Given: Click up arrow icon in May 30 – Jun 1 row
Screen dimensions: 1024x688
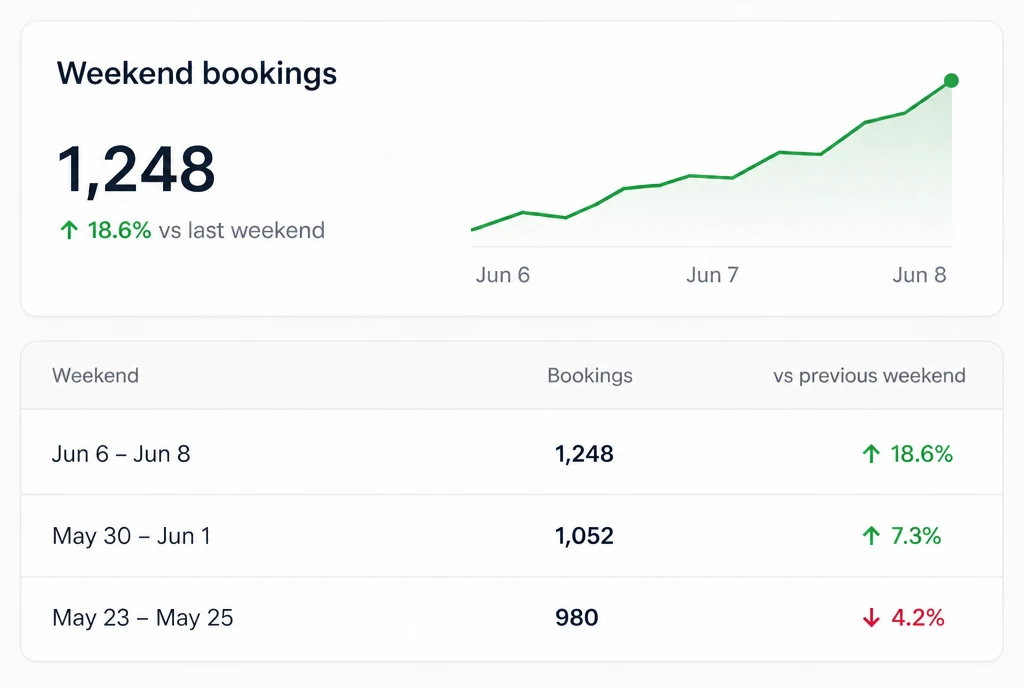Looking at the screenshot, I should click(x=871, y=536).
